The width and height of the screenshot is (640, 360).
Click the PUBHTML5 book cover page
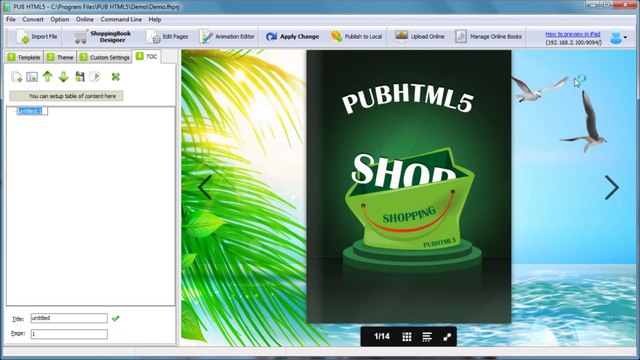pos(409,187)
